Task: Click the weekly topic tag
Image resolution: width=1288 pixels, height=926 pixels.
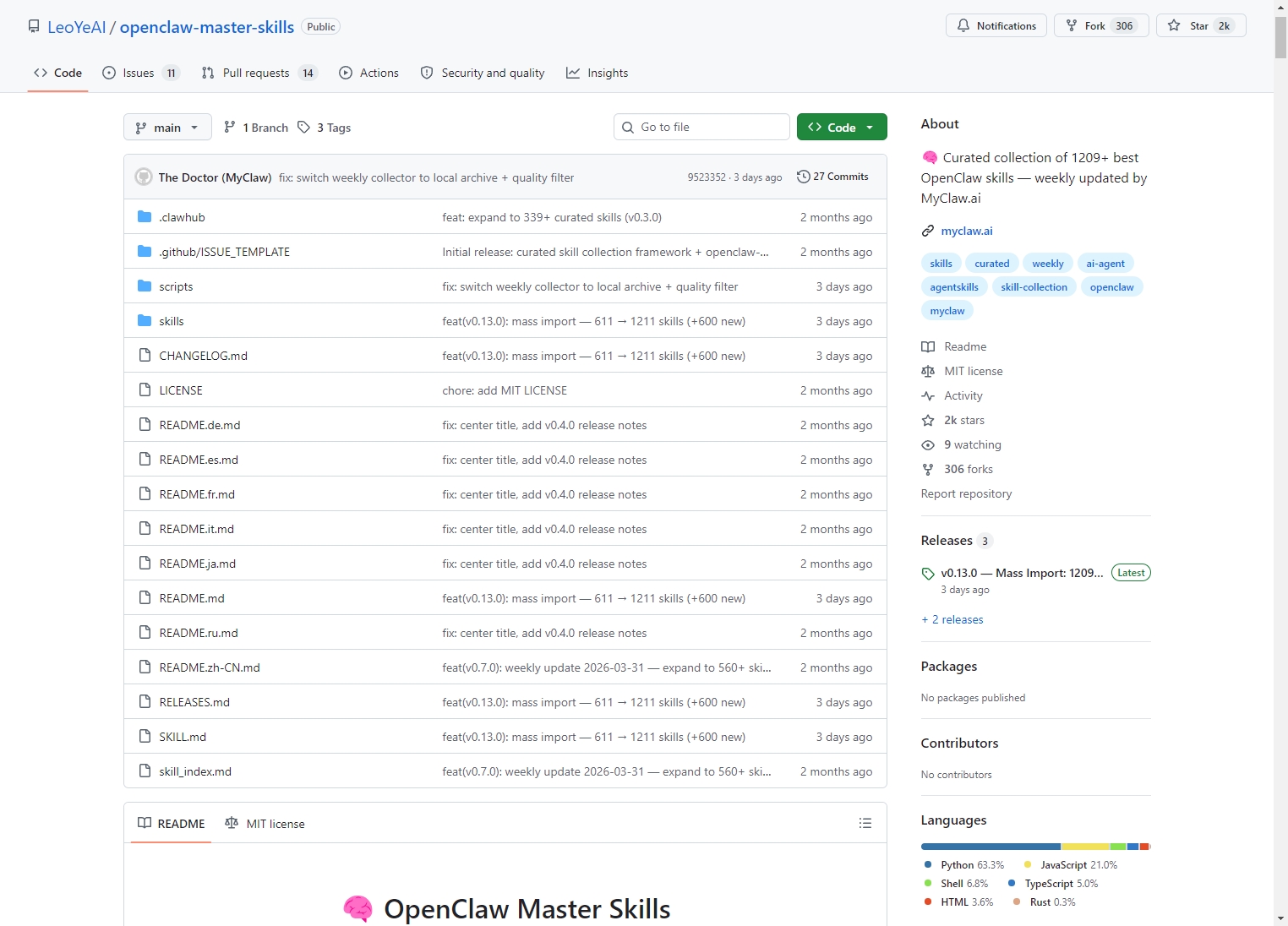Action: [x=1048, y=264]
